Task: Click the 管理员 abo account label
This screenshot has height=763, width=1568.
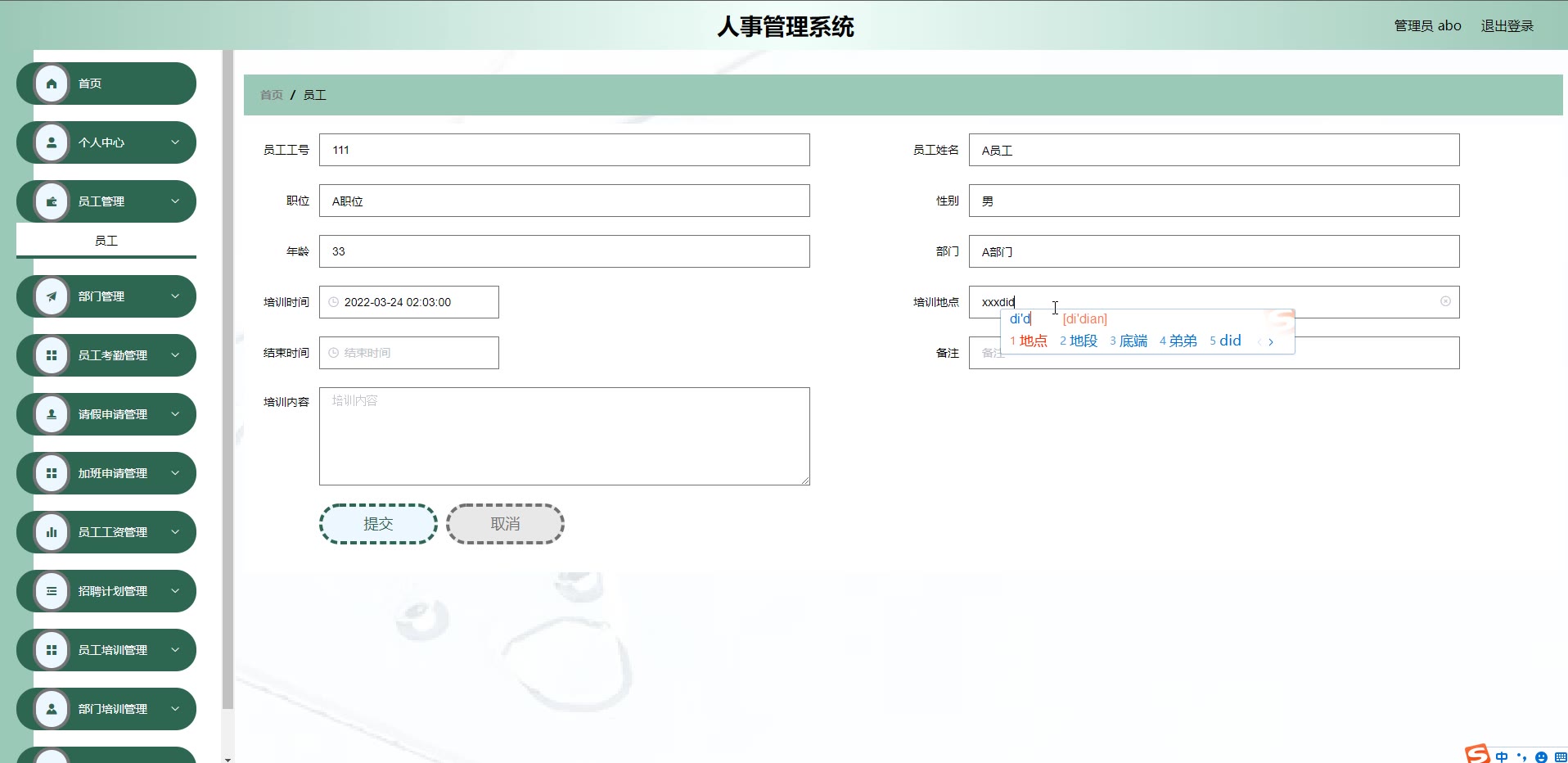Action: pyautogui.click(x=1427, y=26)
